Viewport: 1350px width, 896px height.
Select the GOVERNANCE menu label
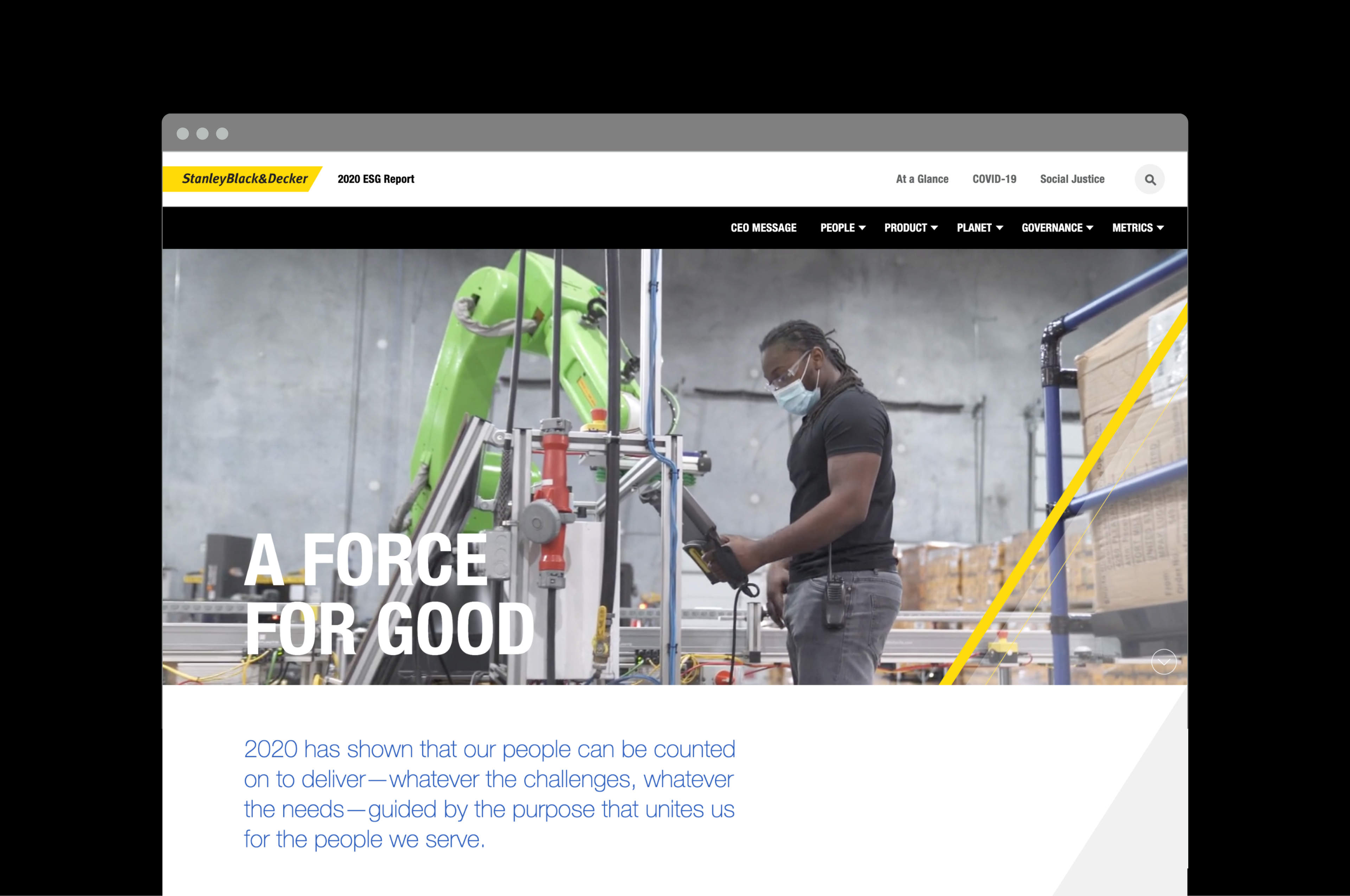[1052, 228]
